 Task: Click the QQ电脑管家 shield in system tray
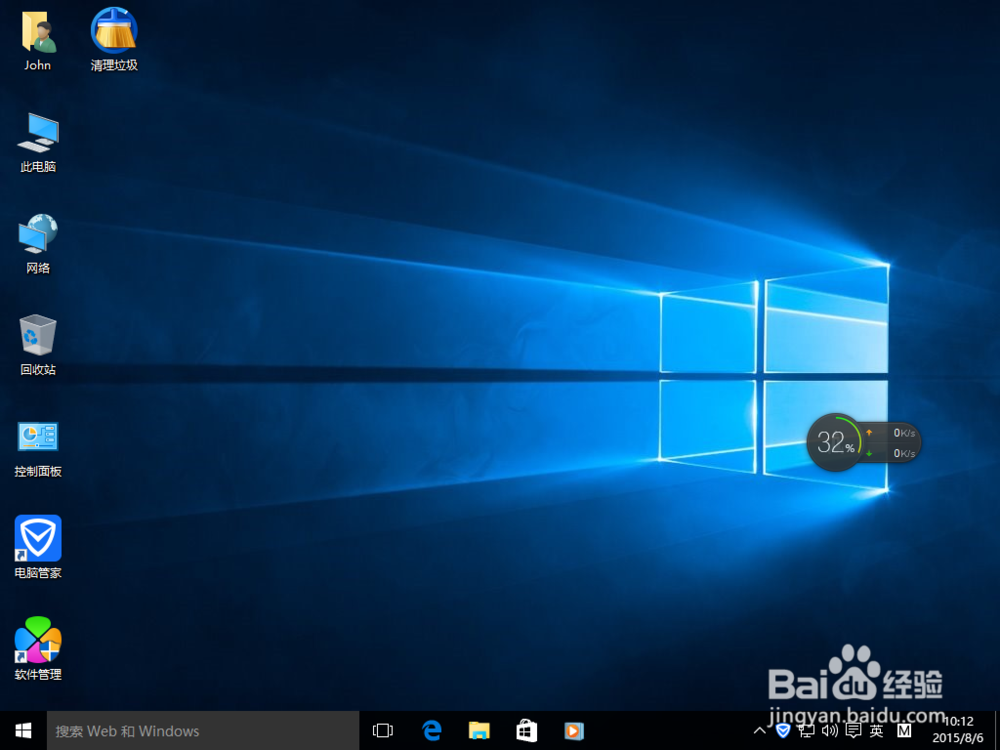[783, 731]
